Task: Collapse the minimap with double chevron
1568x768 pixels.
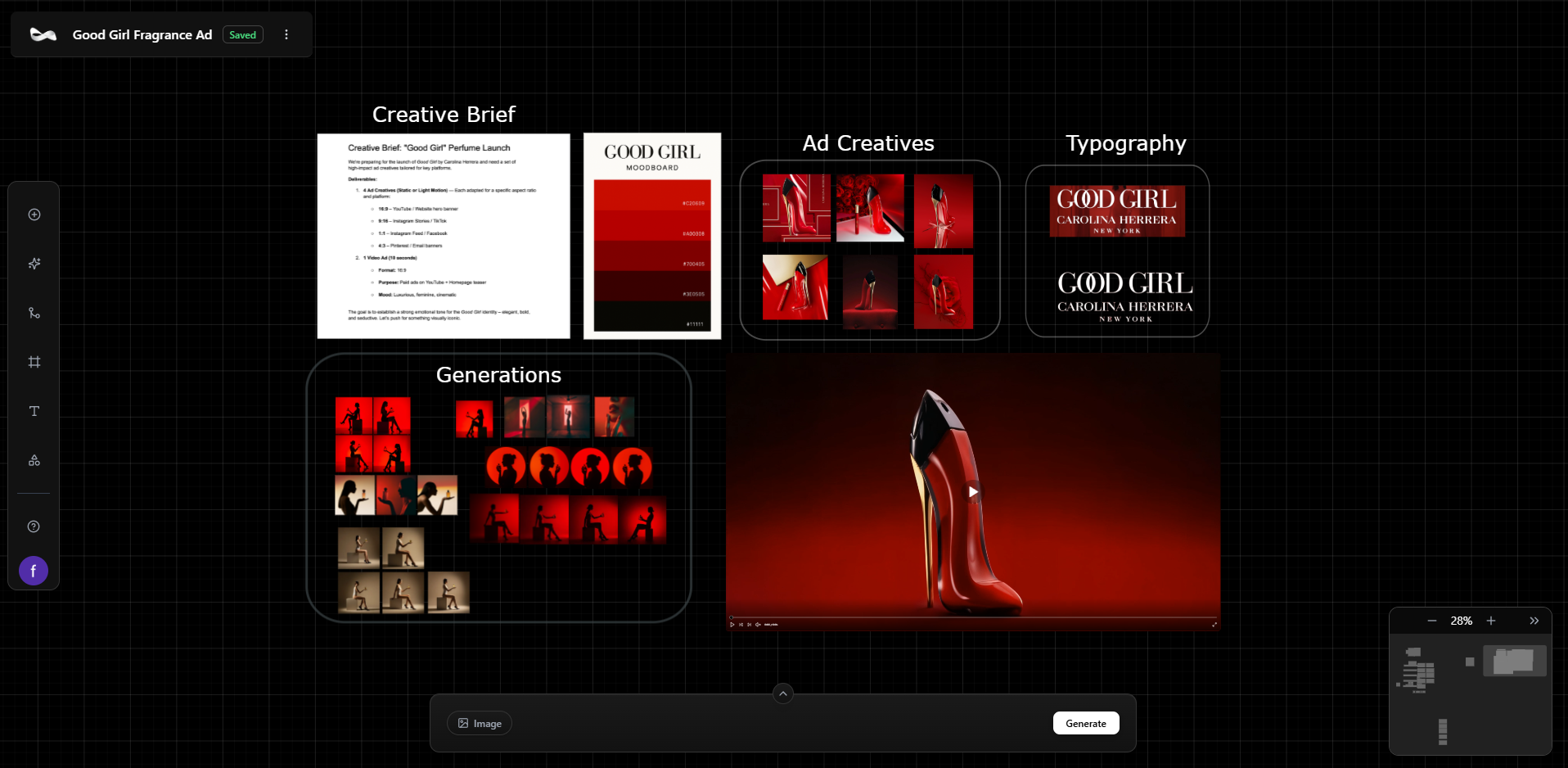Action: tap(1534, 621)
